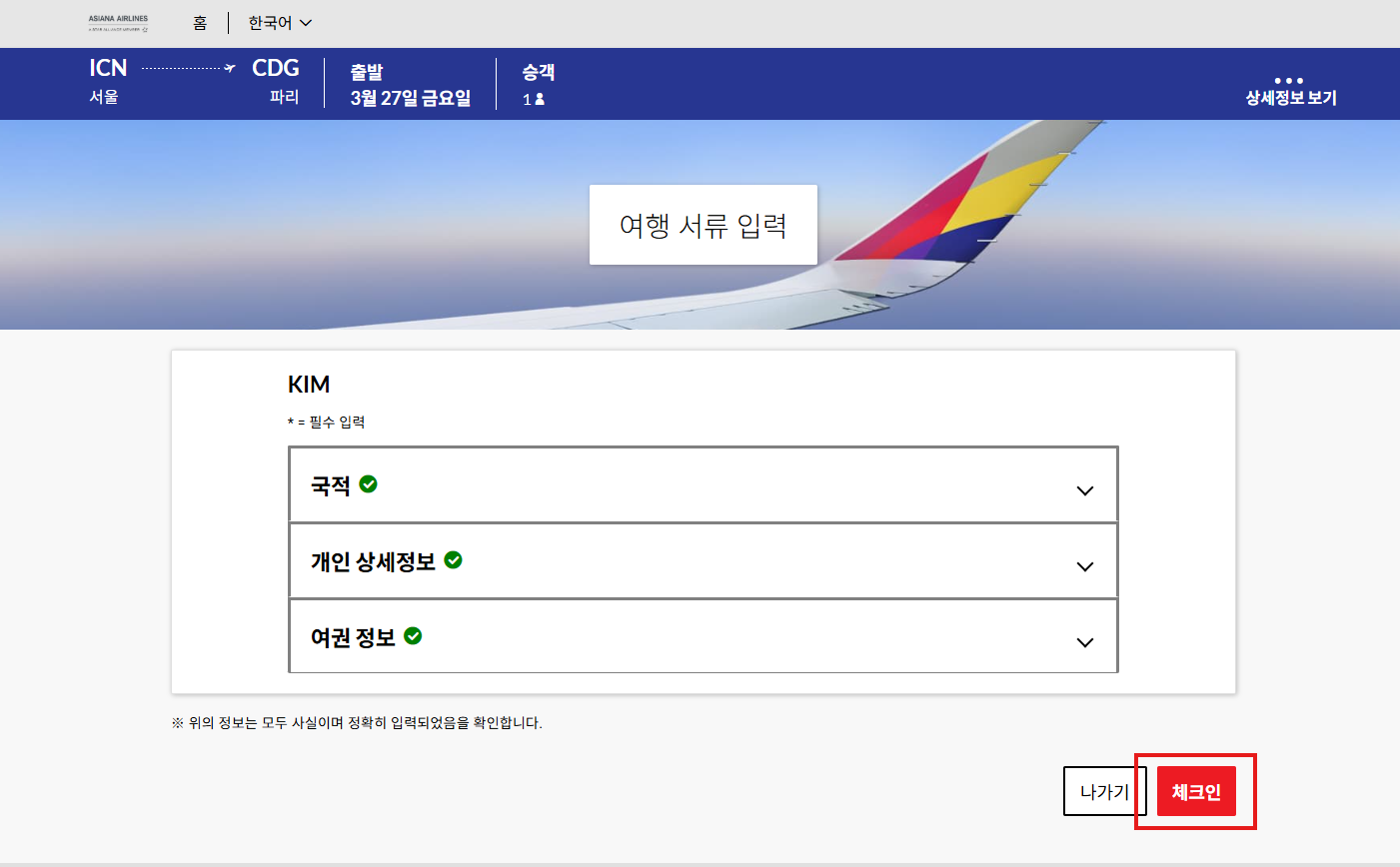Image resolution: width=1400 pixels, height=867 pixels.
Task: Expand the 국적 section chevron
Action: 1084,490
